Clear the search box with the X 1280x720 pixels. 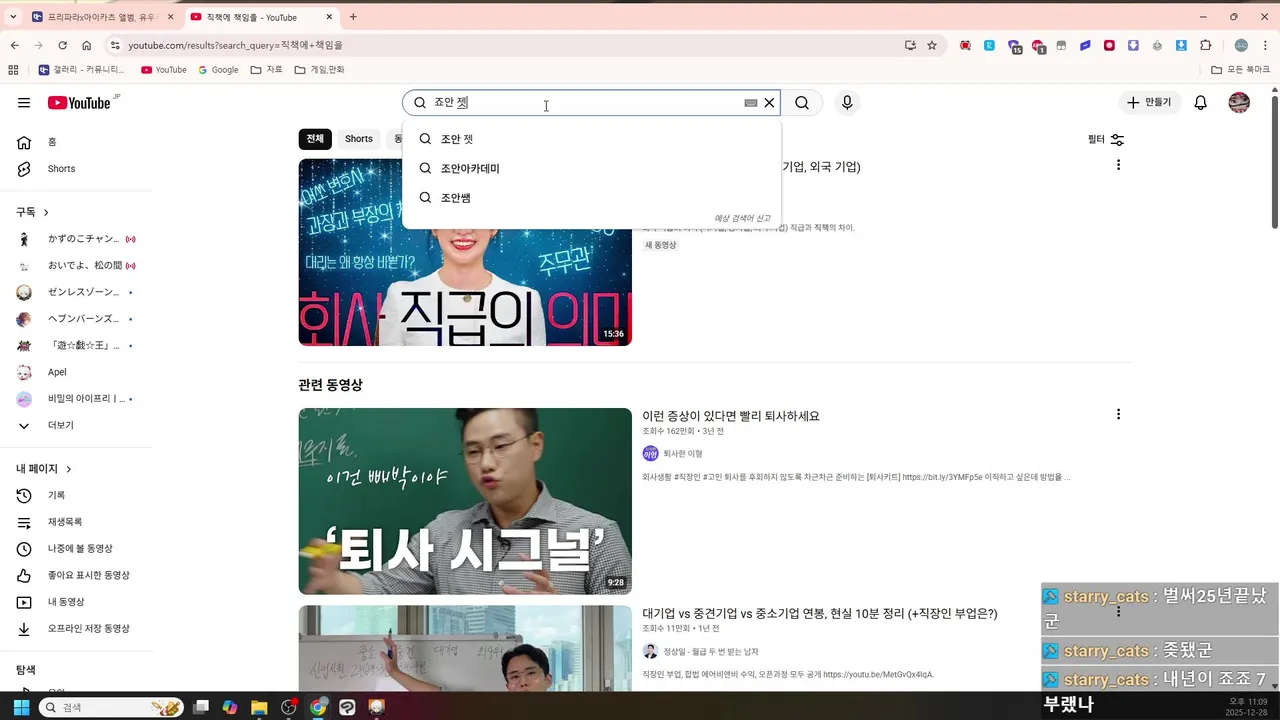(x=769, y=103)
